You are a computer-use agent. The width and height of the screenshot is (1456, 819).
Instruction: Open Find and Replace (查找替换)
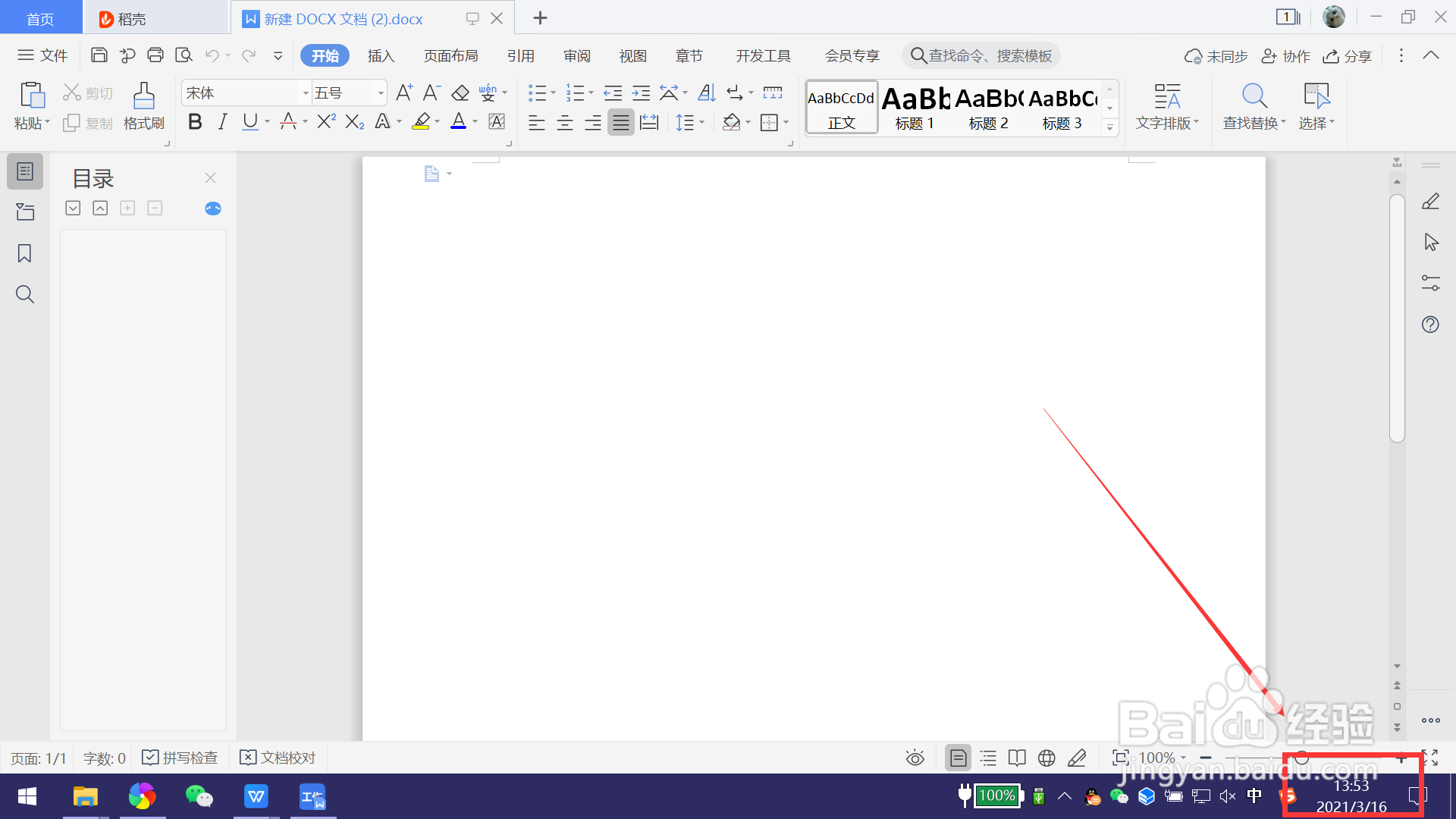click(x=1254, y=105)
